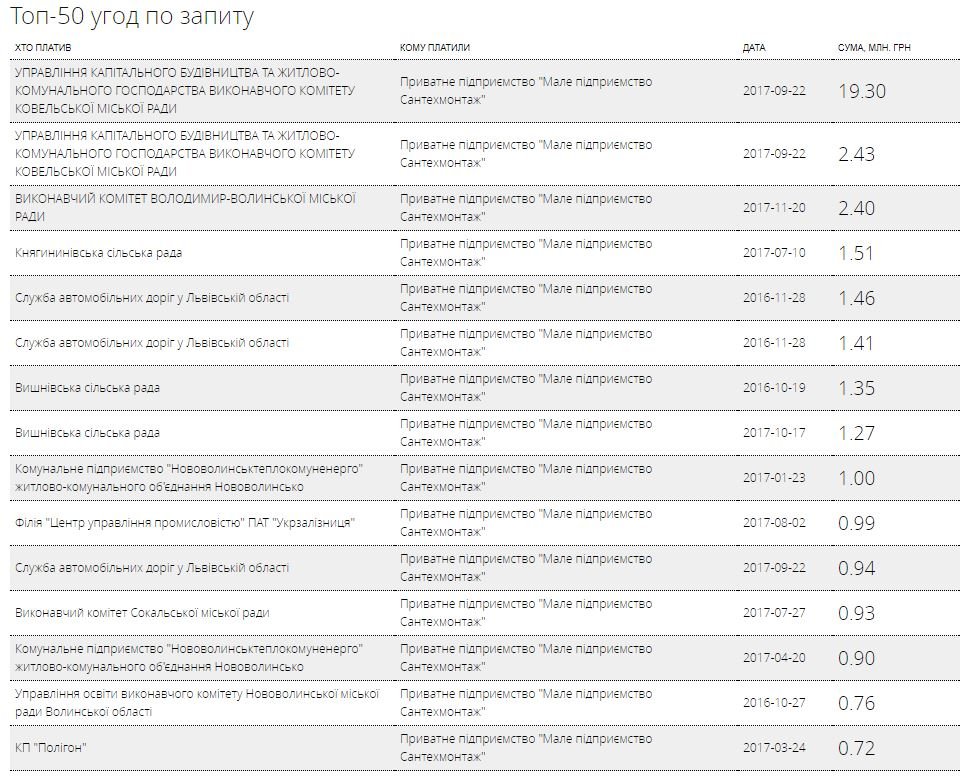Select the date 2017-04-20

(773, 658)
